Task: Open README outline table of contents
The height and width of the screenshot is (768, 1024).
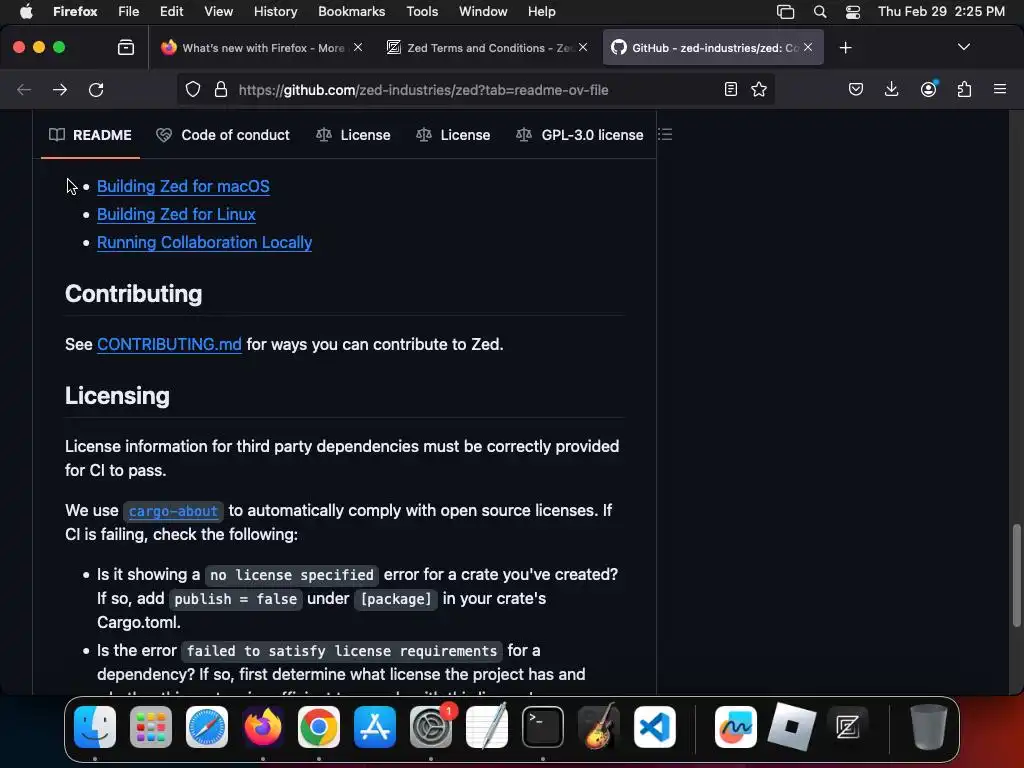Action: point(665,135)
